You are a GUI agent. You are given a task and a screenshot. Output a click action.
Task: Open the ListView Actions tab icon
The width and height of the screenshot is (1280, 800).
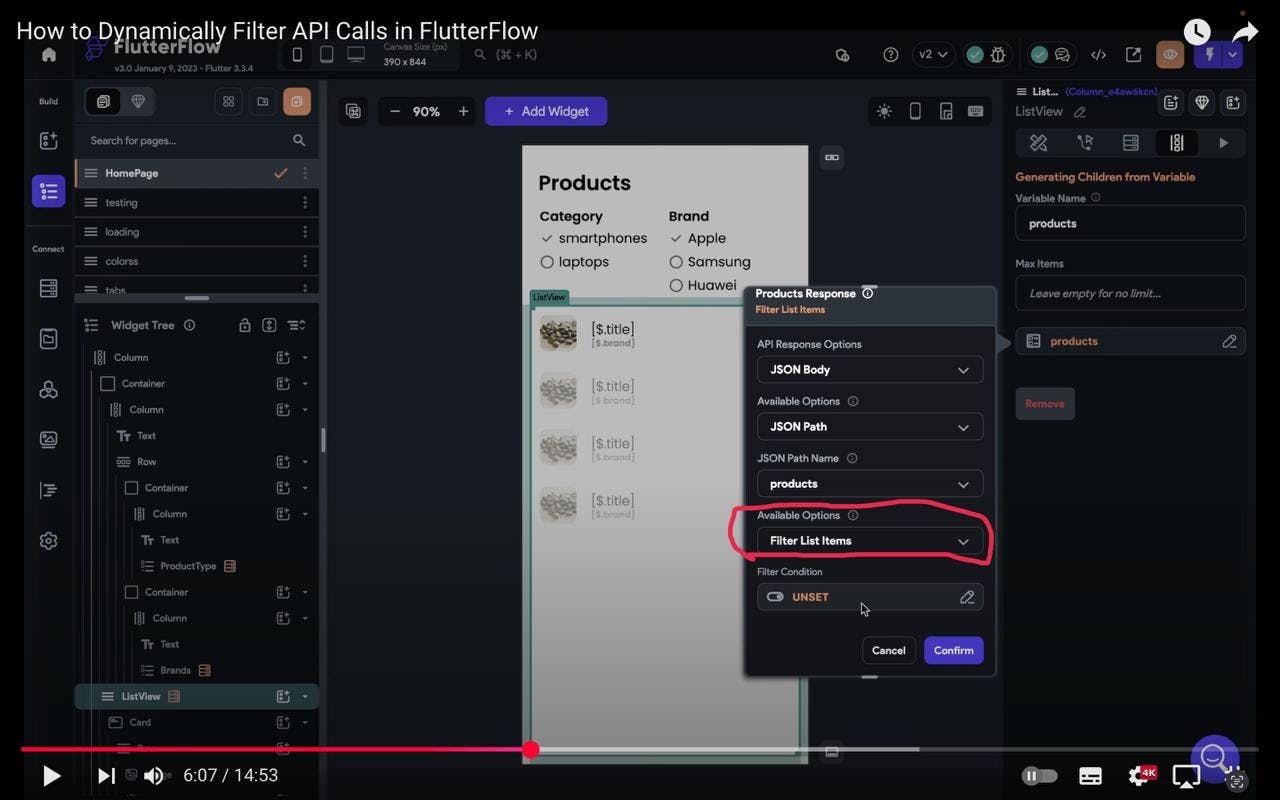pos(1085,143)
